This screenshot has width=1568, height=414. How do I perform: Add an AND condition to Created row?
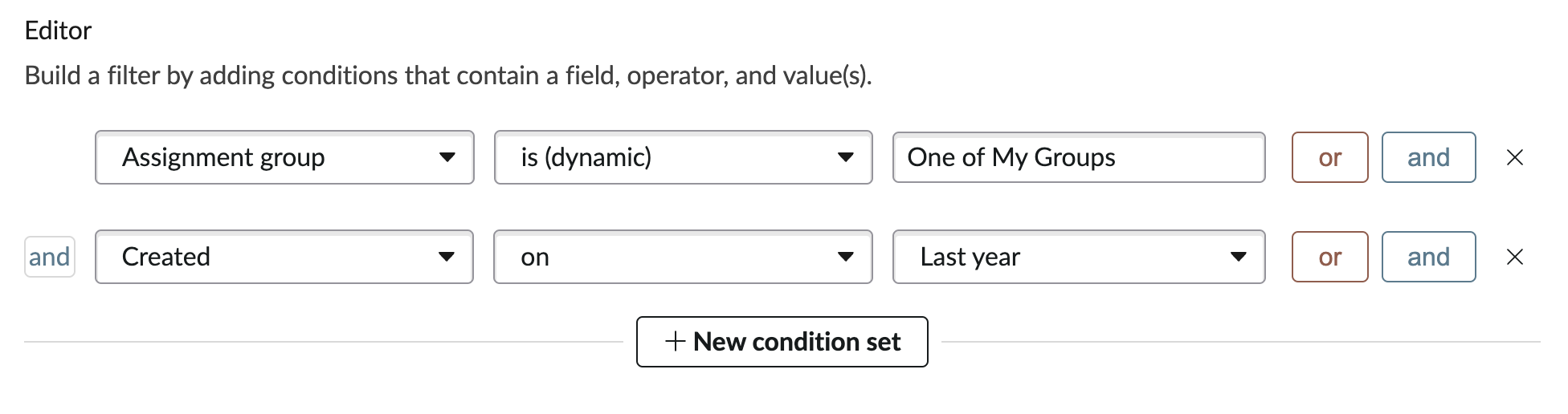(1428, 257)
